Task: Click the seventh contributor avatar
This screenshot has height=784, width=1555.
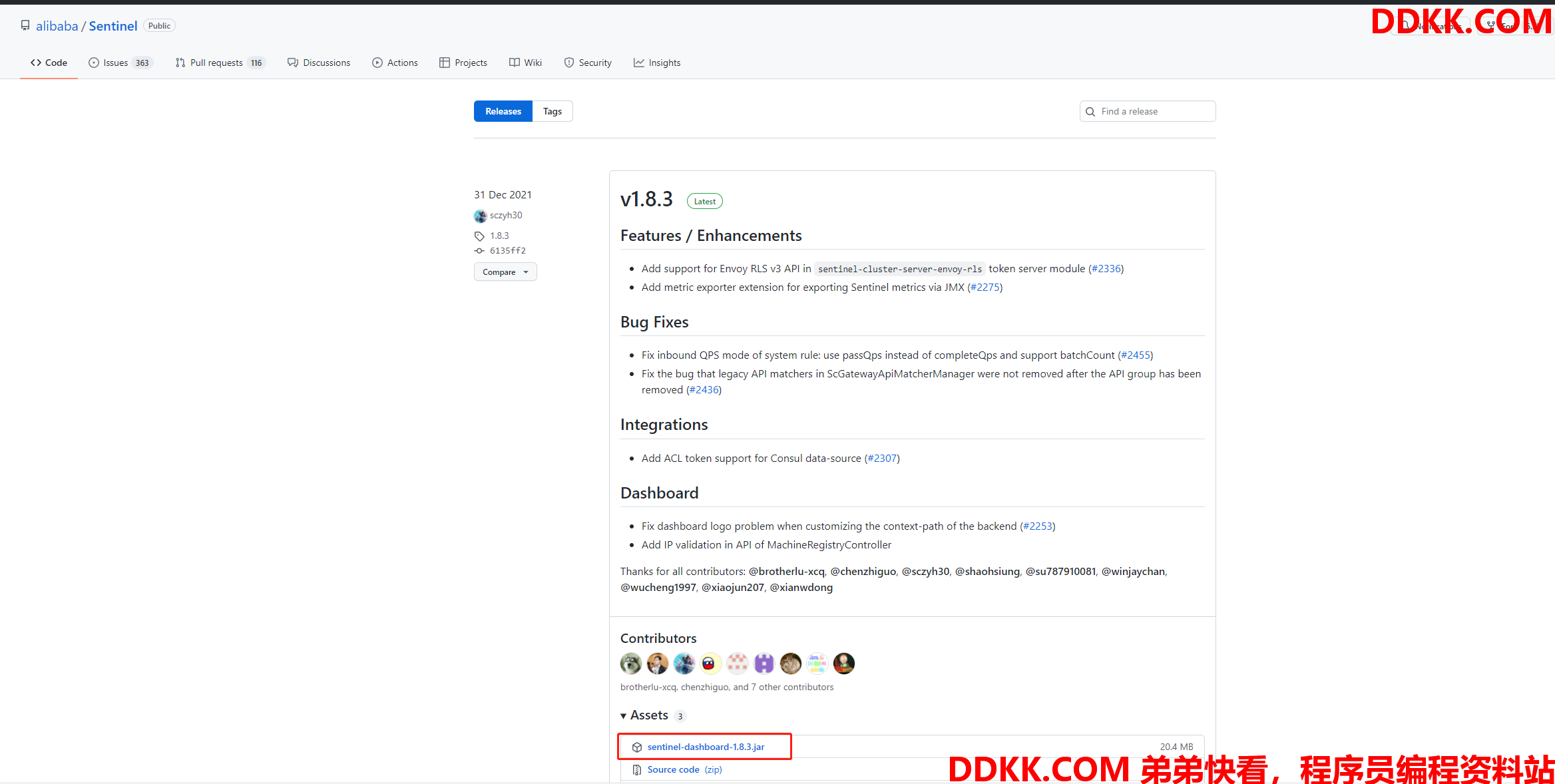Action: [791, 664]
